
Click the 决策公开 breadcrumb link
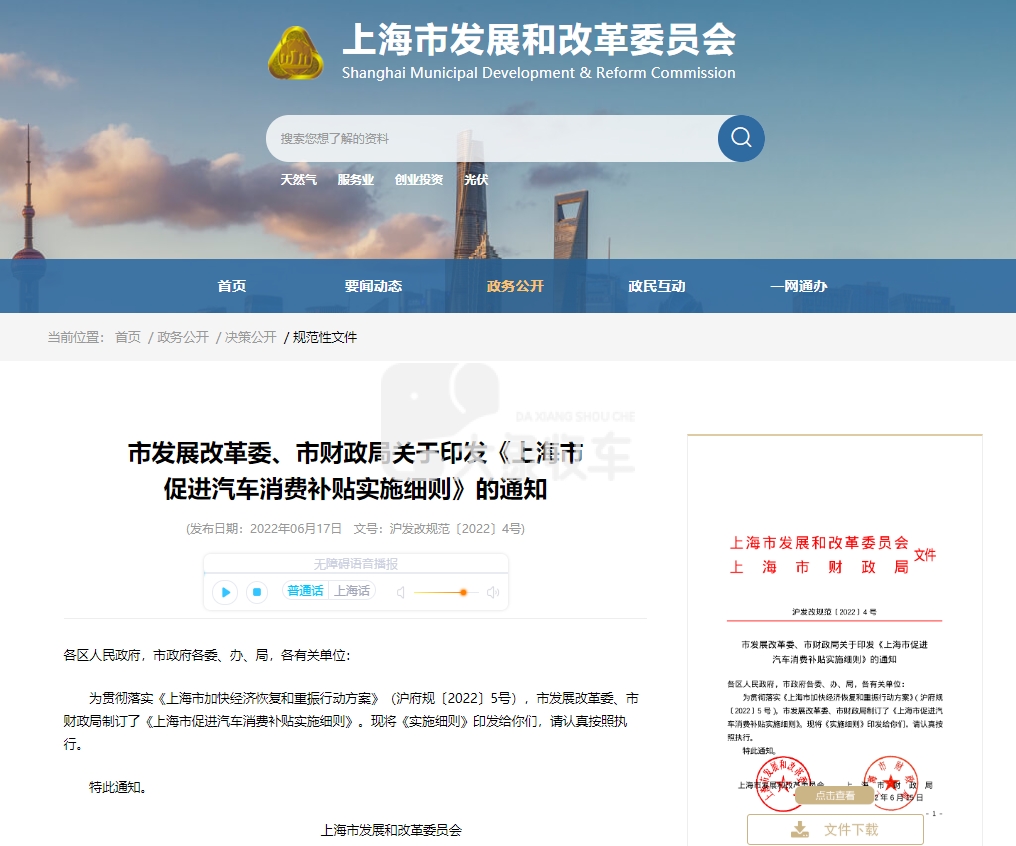pyautogui.click(x=250, y=337)
